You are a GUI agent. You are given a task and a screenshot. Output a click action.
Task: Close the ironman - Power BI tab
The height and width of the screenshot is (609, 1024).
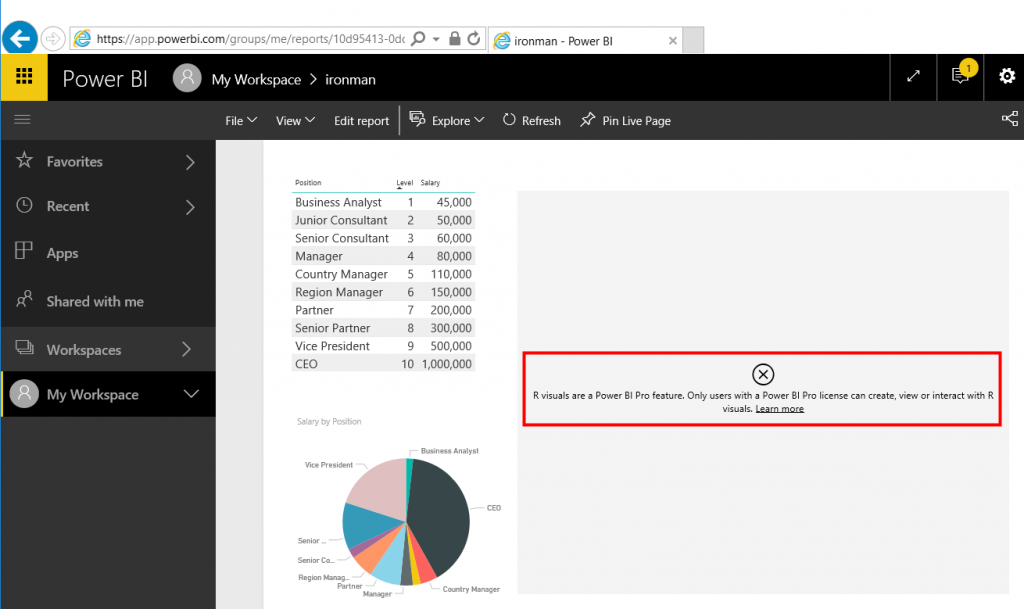click(673, 40)
